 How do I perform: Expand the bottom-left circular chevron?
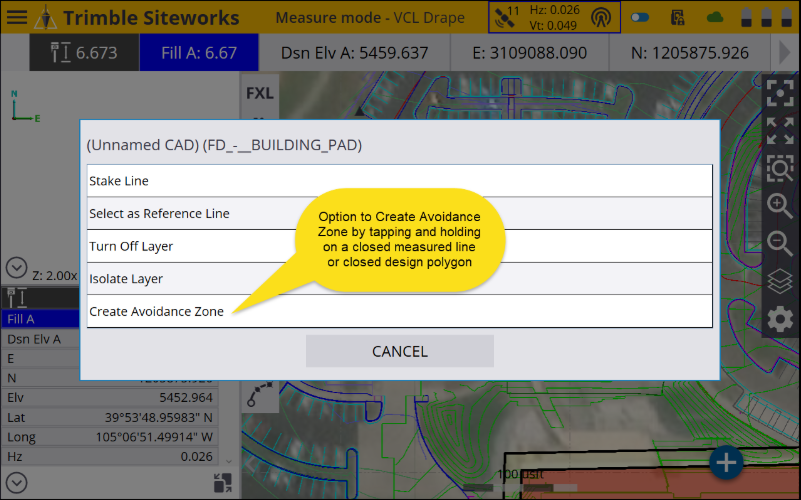coord(16,483)
